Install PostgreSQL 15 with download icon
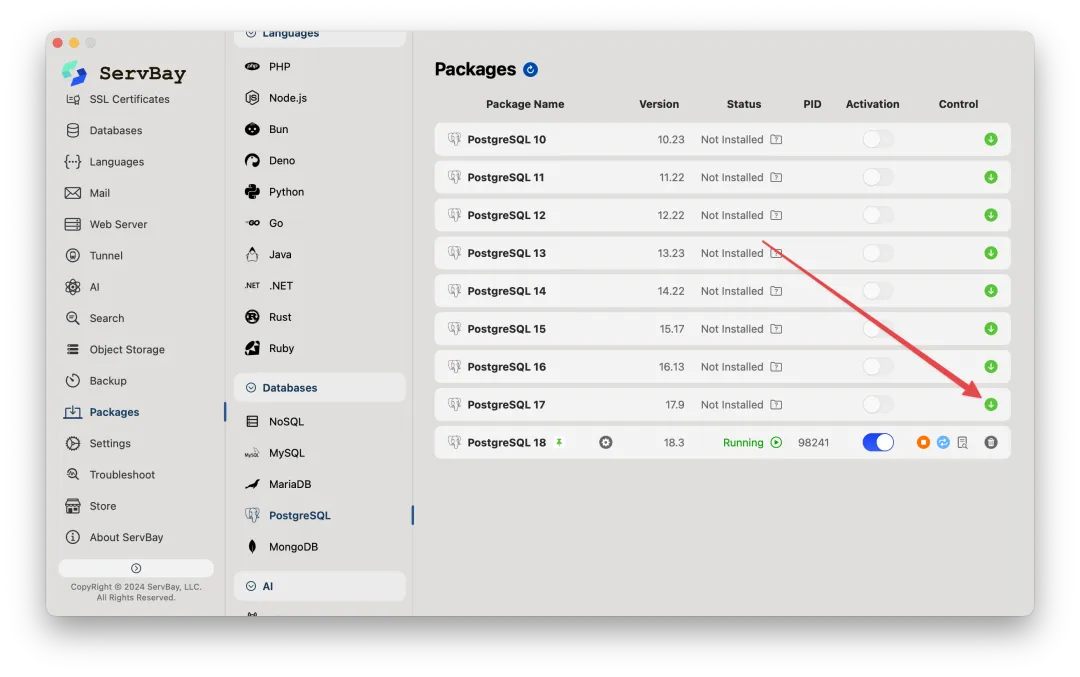Viewport: 1080px width, 677px height. point(990,329)
